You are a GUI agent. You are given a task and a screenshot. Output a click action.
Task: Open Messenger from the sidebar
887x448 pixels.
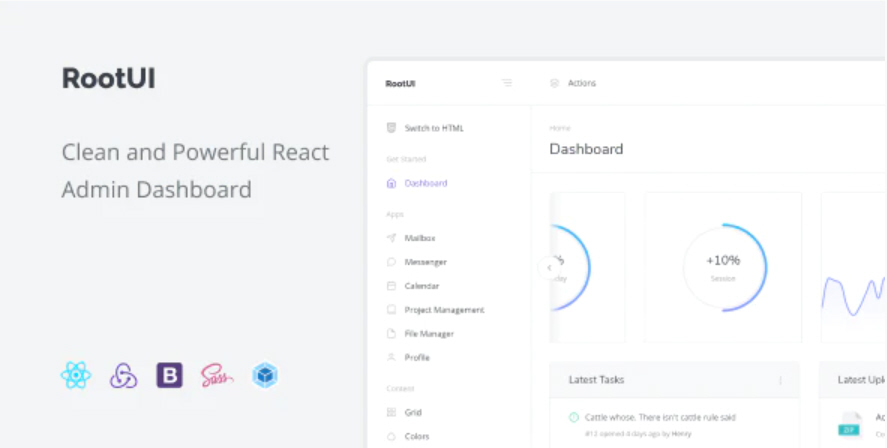(x=425, y=262)
